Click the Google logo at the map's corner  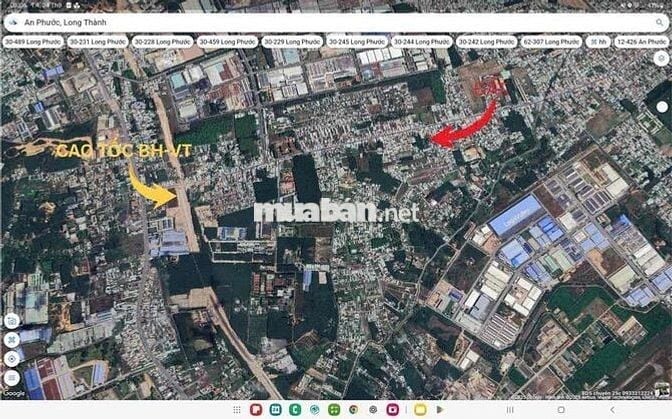click(x=14, y=394)
